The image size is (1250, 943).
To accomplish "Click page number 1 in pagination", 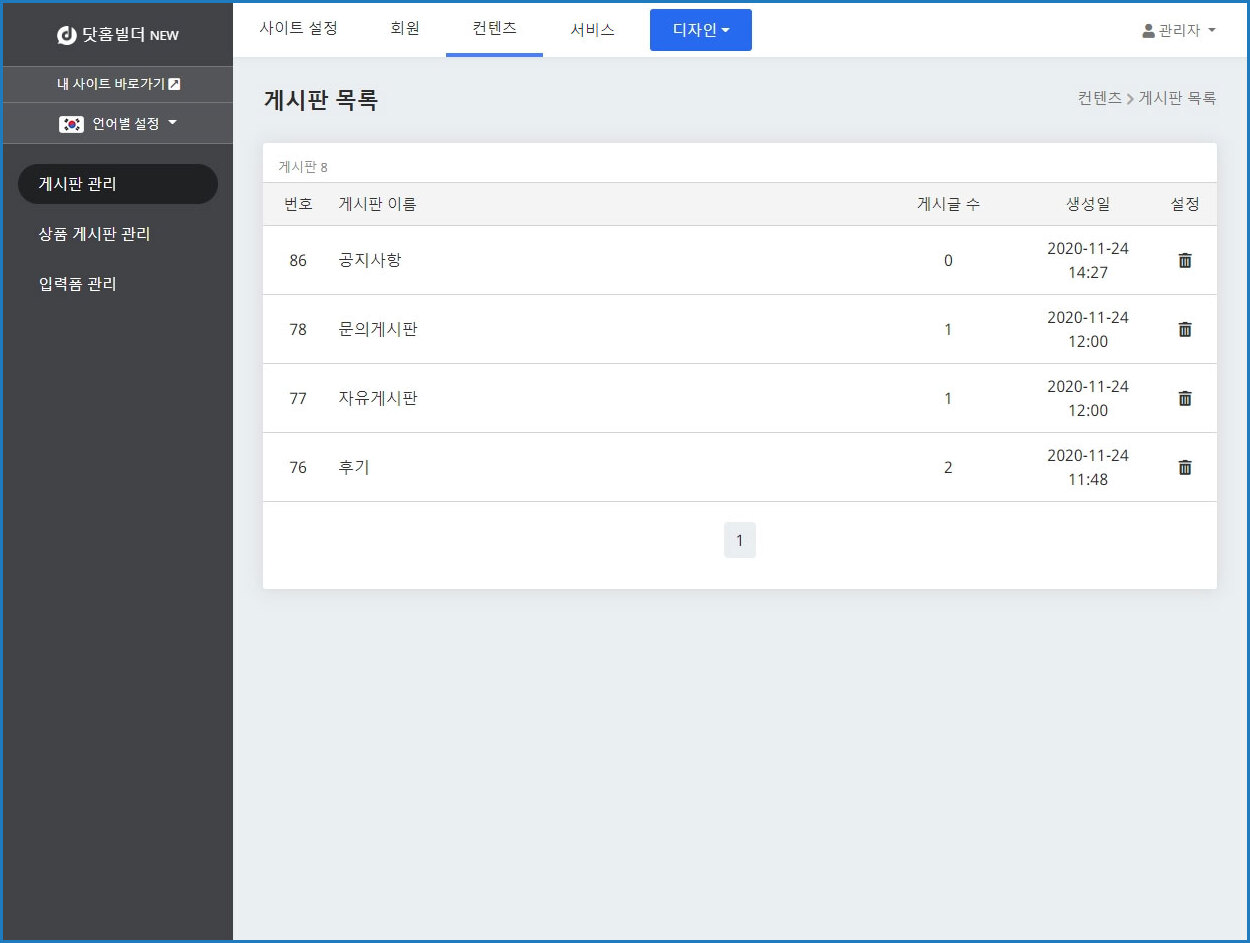I will 739,540.
